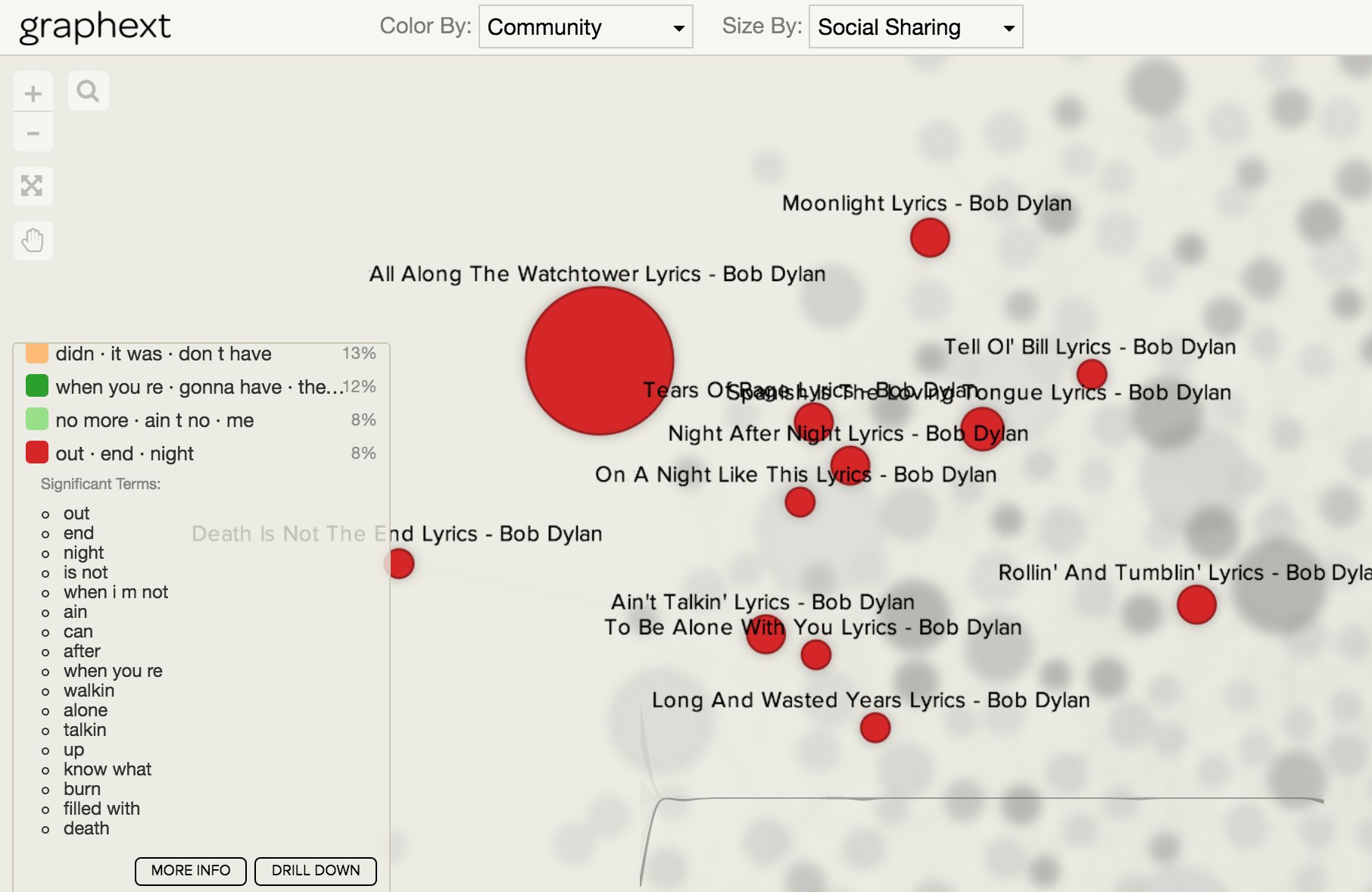Click the Moonlight Lyrics red node
Viewport: 1372px width, 892px height.
[x=930, y=238]
